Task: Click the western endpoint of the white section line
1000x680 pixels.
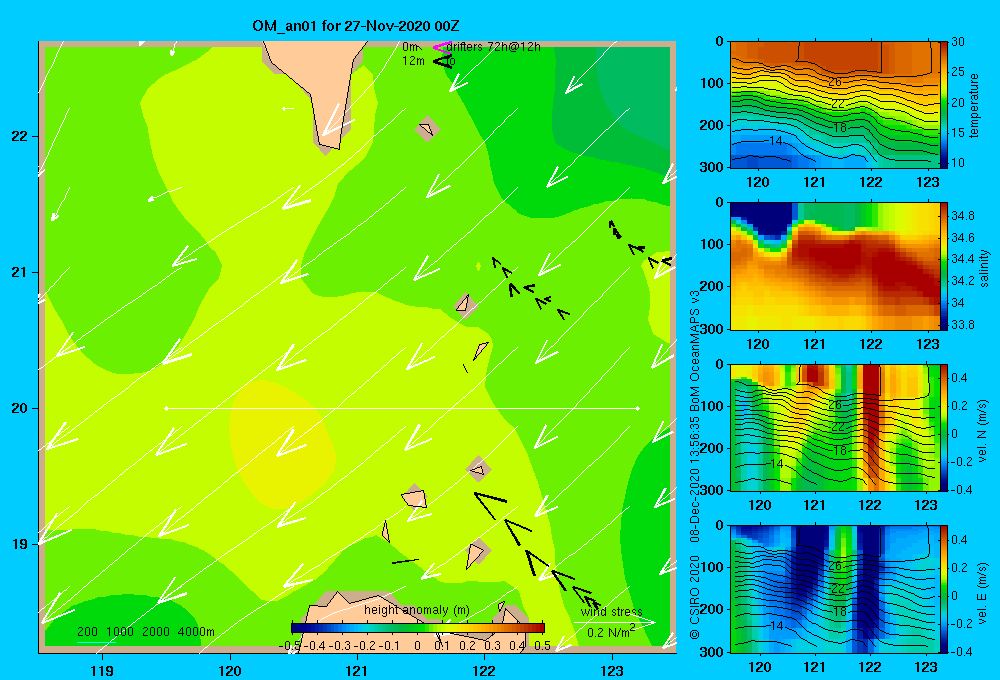Action: tap(166, 408)
